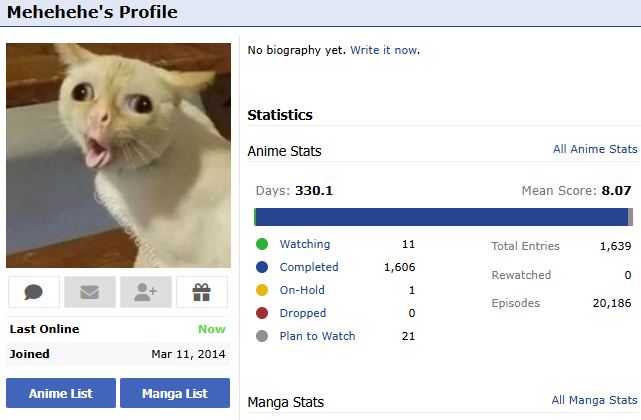Click the Statistics heading
Image resolution: width=641 pixels, height=420 pixels.
(280, 115)
